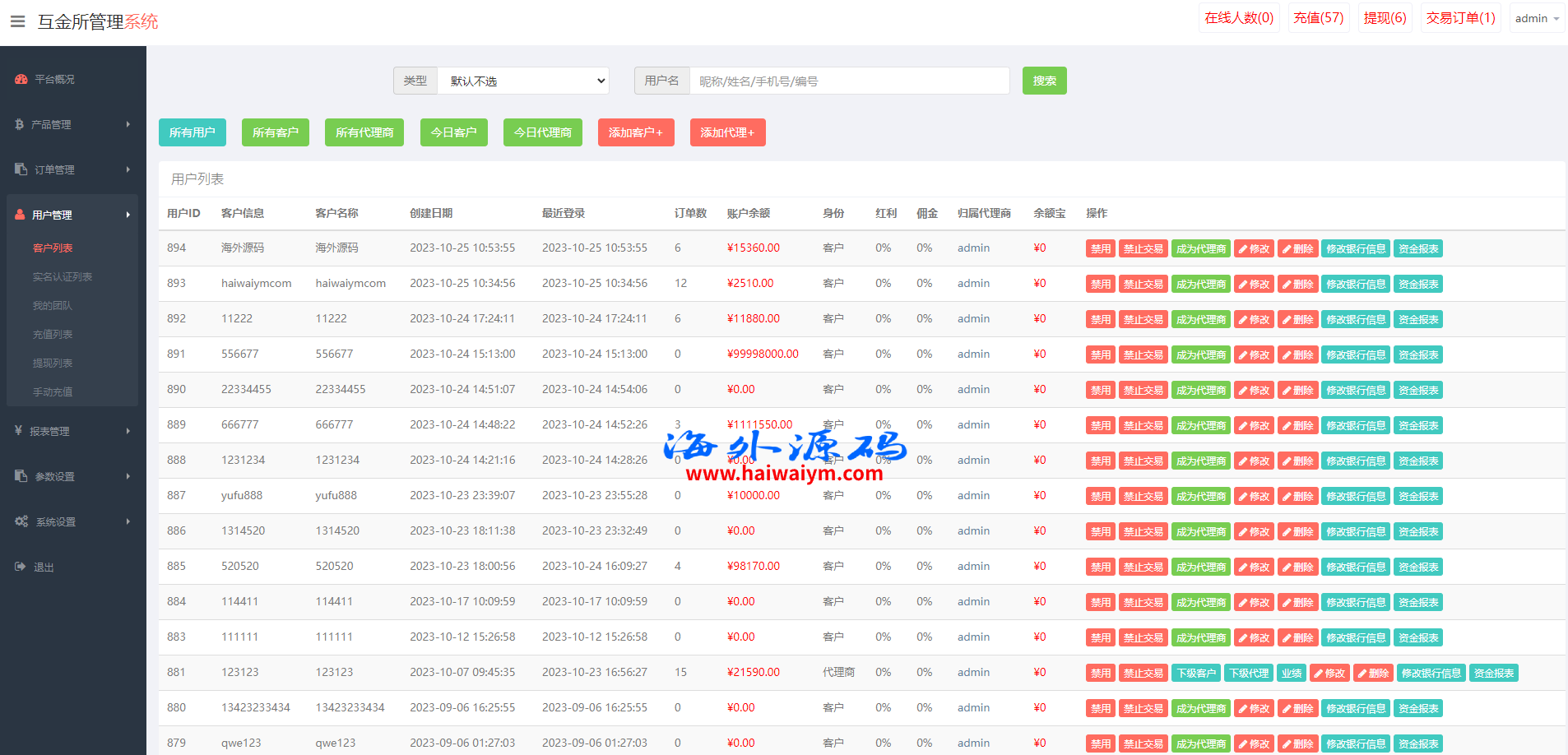Click the 系统设置 gears icon
The height and width of the screenshot is (755, 1568).
[21, 521]
